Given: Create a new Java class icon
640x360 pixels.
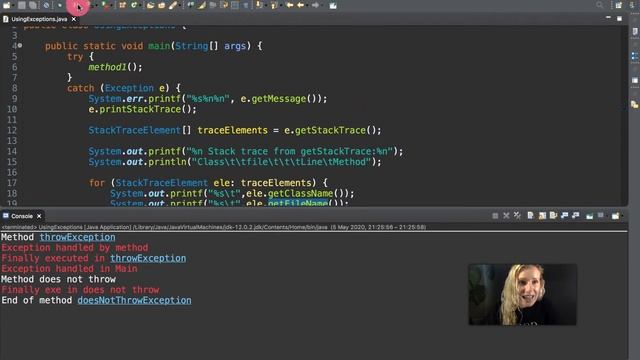Looking at the screenshot, I should (134, 5).
